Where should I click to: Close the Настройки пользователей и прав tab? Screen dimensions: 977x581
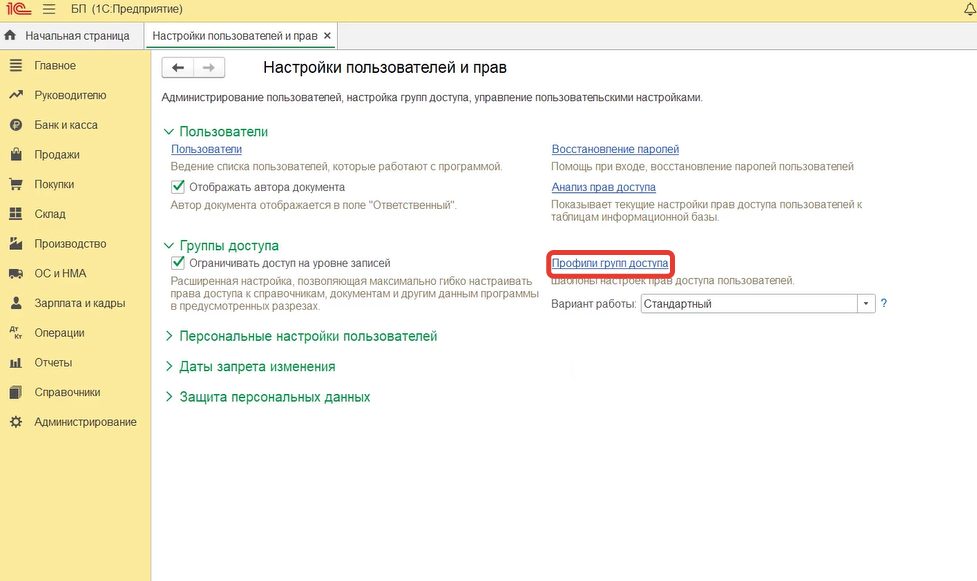tap(327, 36)
